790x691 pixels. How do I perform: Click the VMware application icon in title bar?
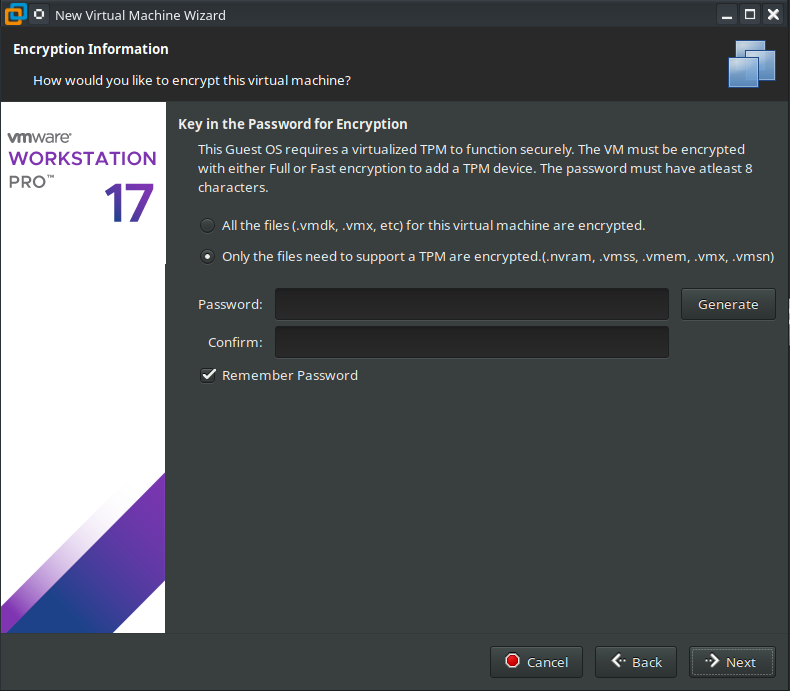[x=14, y=15]
